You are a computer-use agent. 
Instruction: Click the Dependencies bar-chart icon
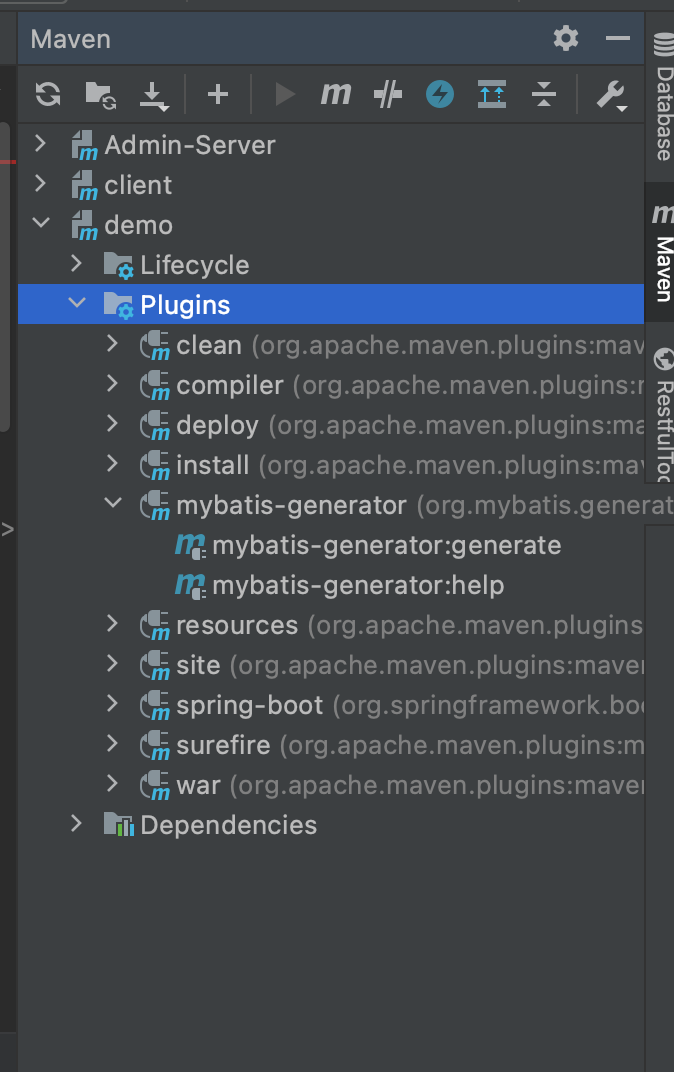point(118,825)
